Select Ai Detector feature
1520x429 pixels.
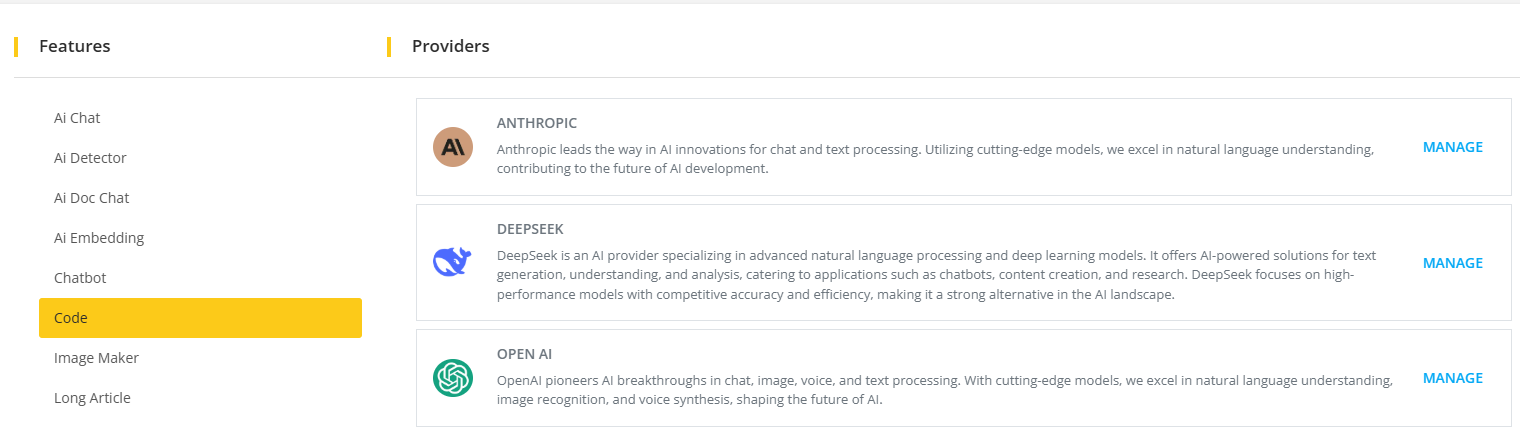pyautogui.click(x=90, y=158)
